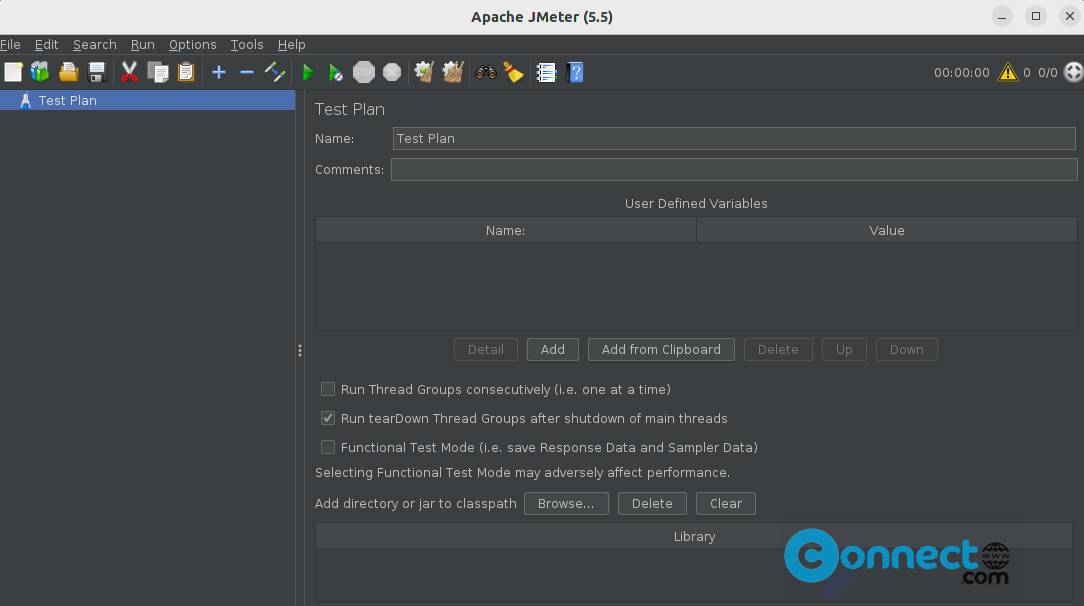The width and height of the screenshot is (1084, 606).
Task: Open the Edit menu
Action: [46, 44]
